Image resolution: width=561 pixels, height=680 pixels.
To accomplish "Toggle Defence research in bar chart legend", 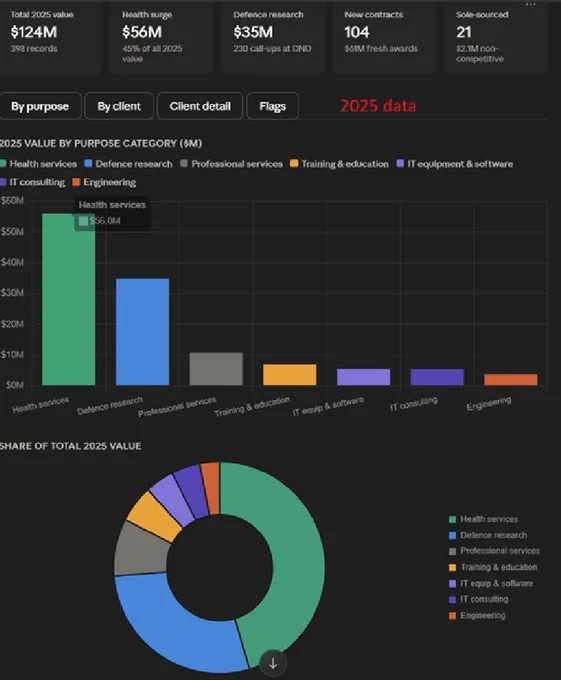I will pos(128,164).
